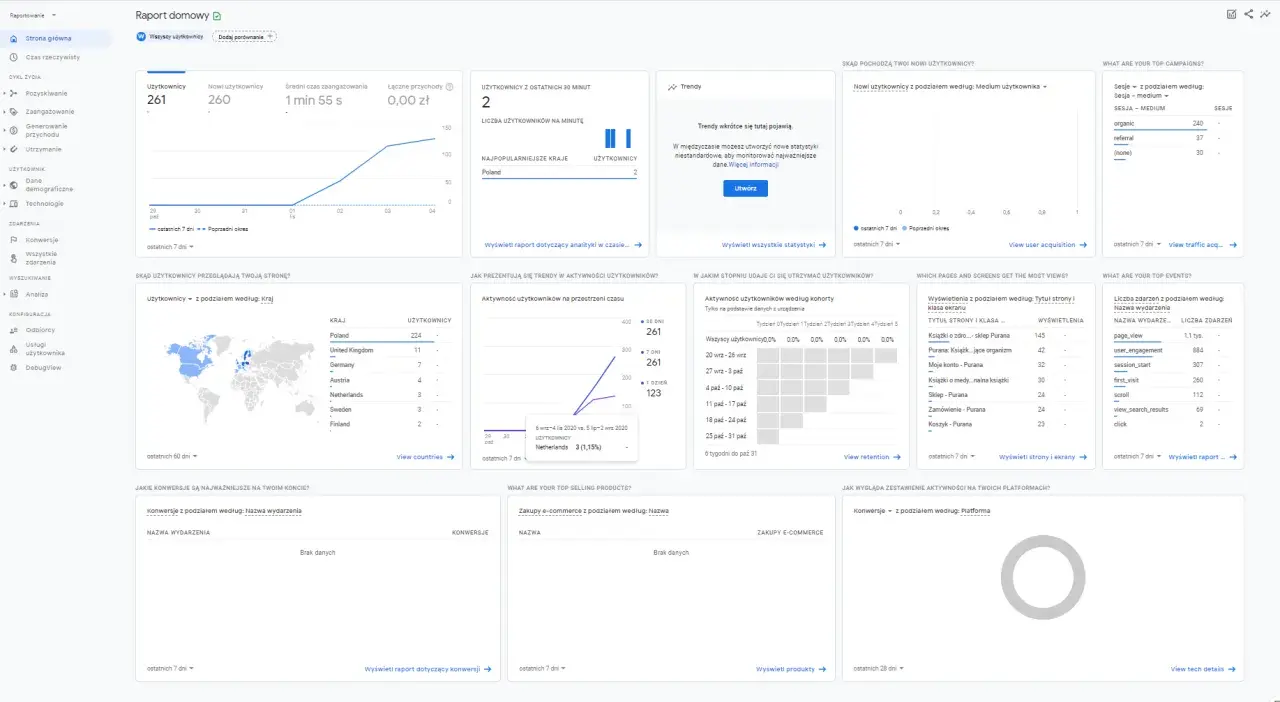Screen dimensions: 1280x702
Task: Click the platform donut chart
Action: pos(1043,577)
